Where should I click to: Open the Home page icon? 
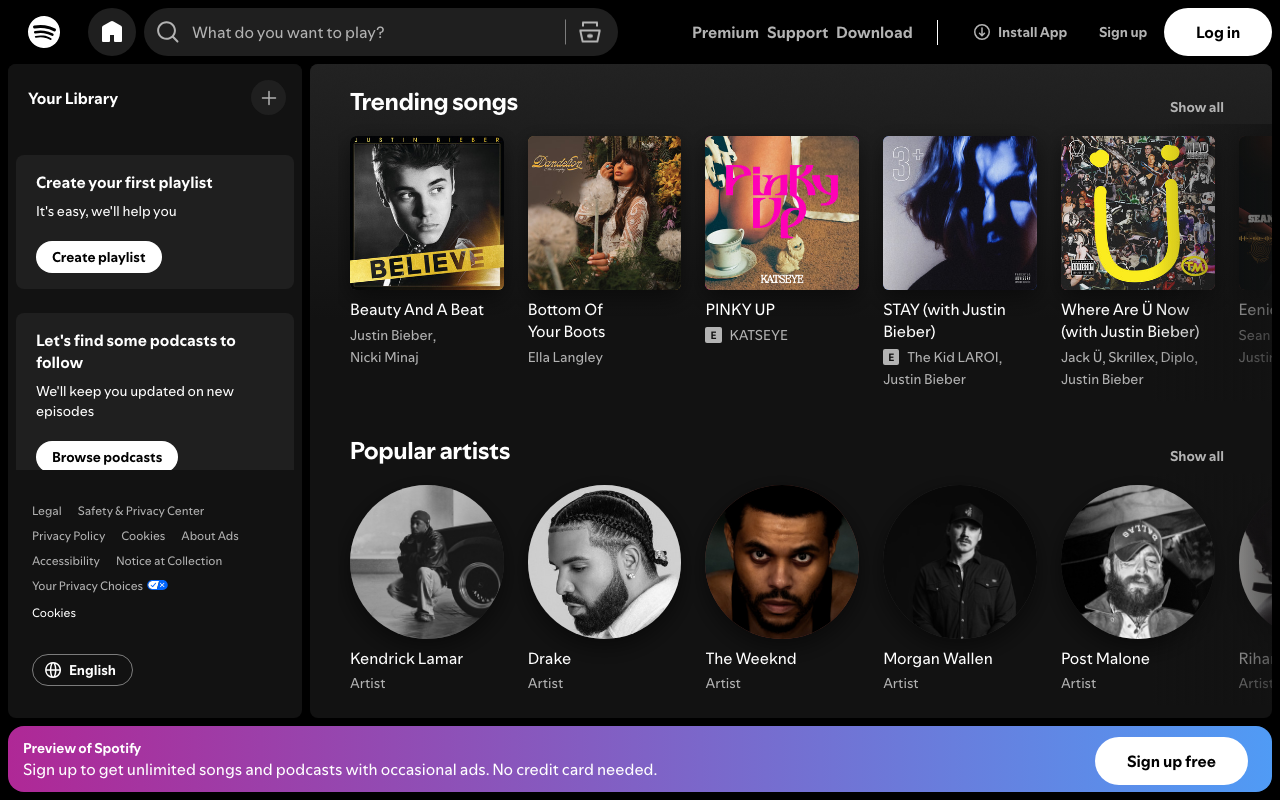111,31
